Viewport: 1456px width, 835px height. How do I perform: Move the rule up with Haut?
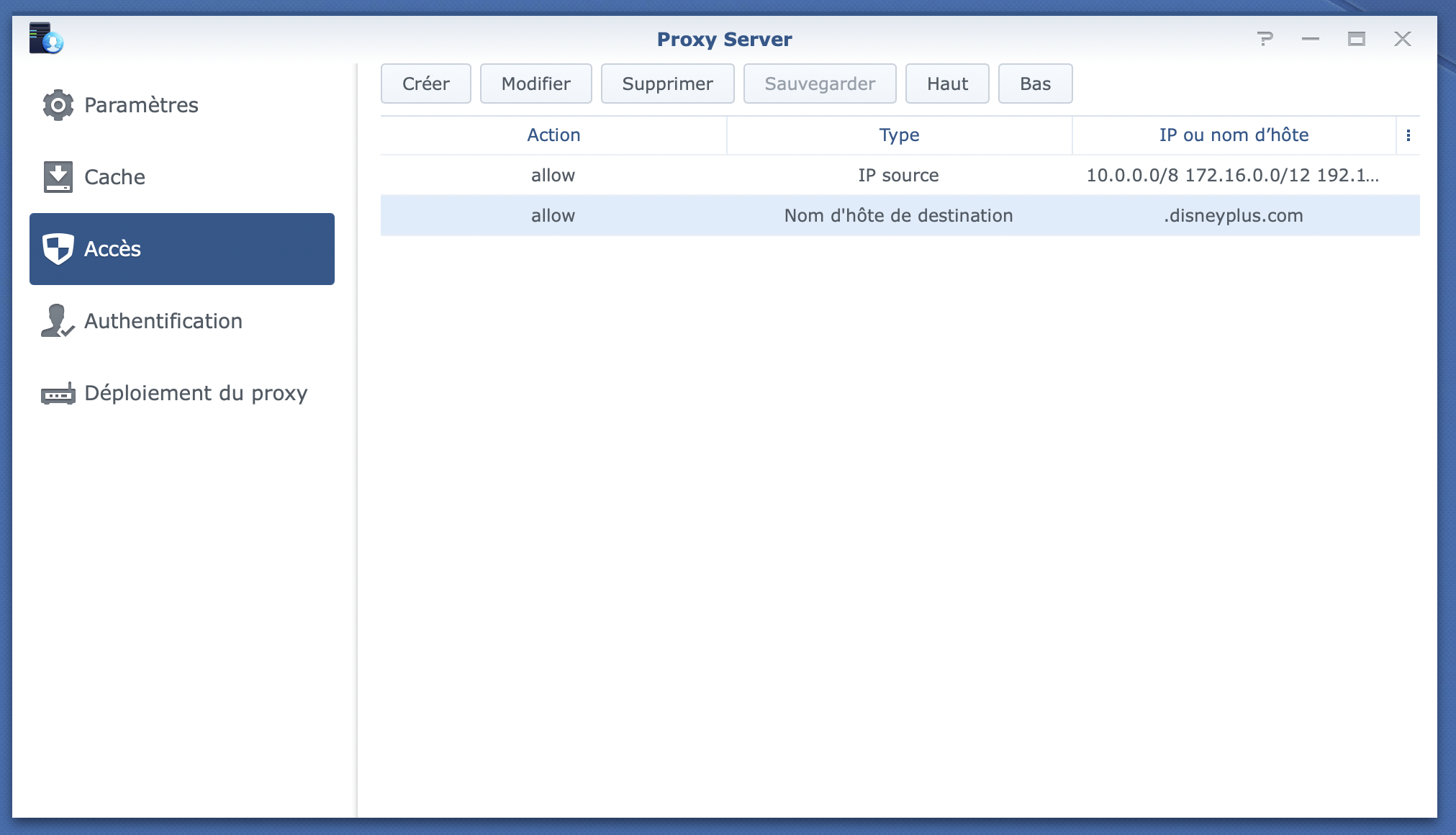(946, 84)
